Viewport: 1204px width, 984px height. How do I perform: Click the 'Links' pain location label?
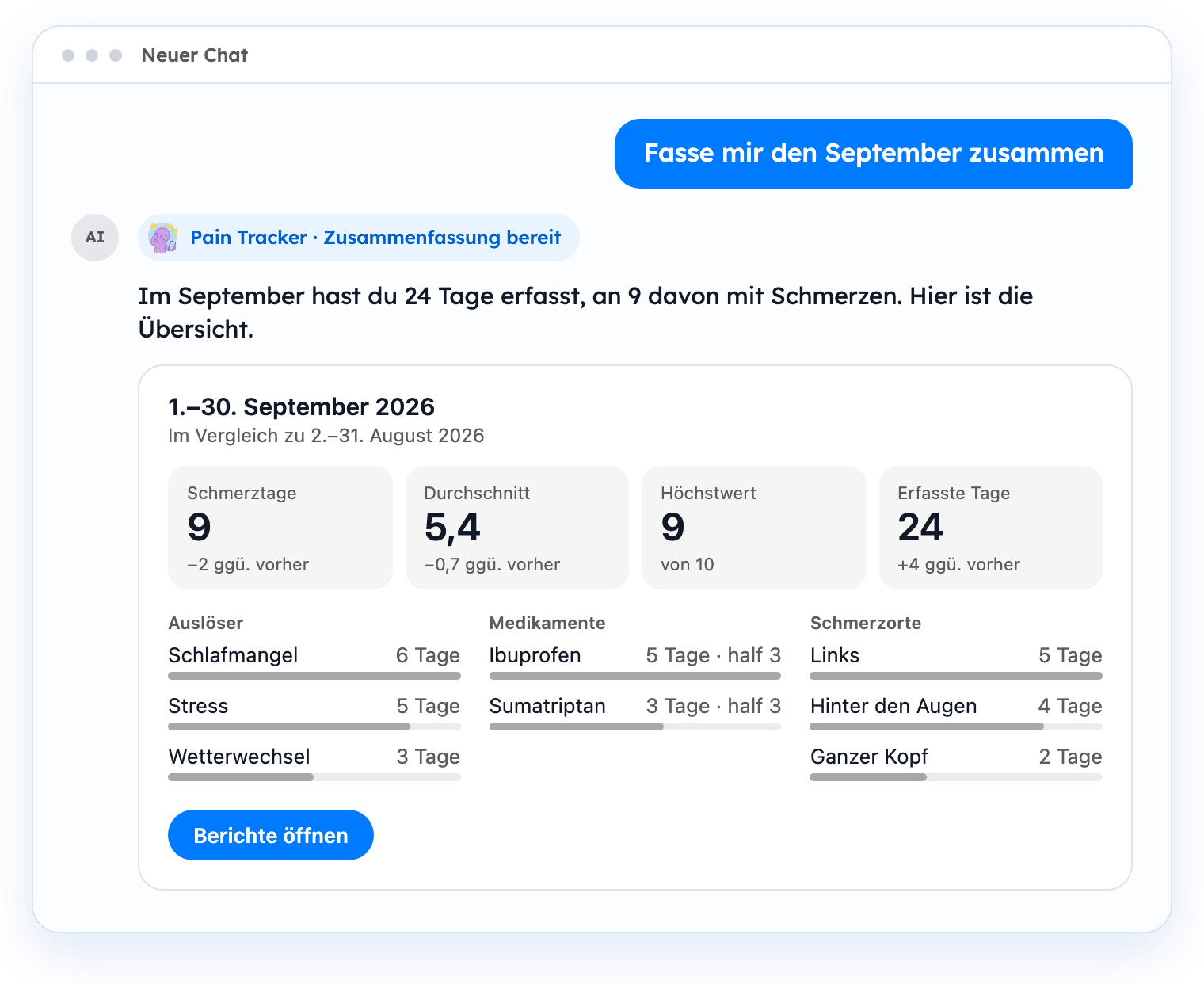tap(835, 655)
